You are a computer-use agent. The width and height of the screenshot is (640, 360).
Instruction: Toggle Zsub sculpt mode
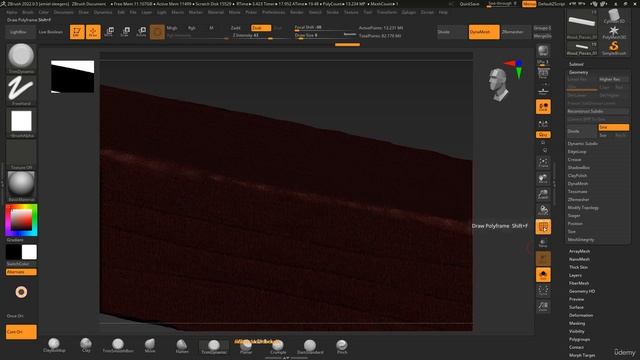(x=260, y=28)
